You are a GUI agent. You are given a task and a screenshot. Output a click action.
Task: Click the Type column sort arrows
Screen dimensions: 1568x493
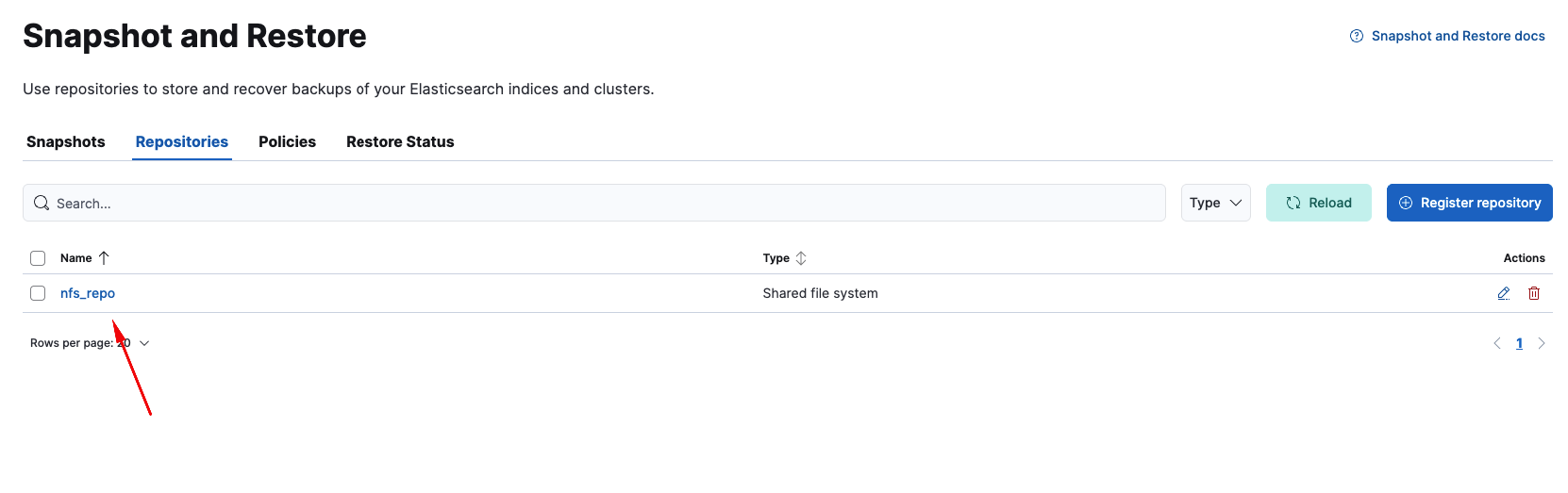pyautogui.click(x=801, y=257)
